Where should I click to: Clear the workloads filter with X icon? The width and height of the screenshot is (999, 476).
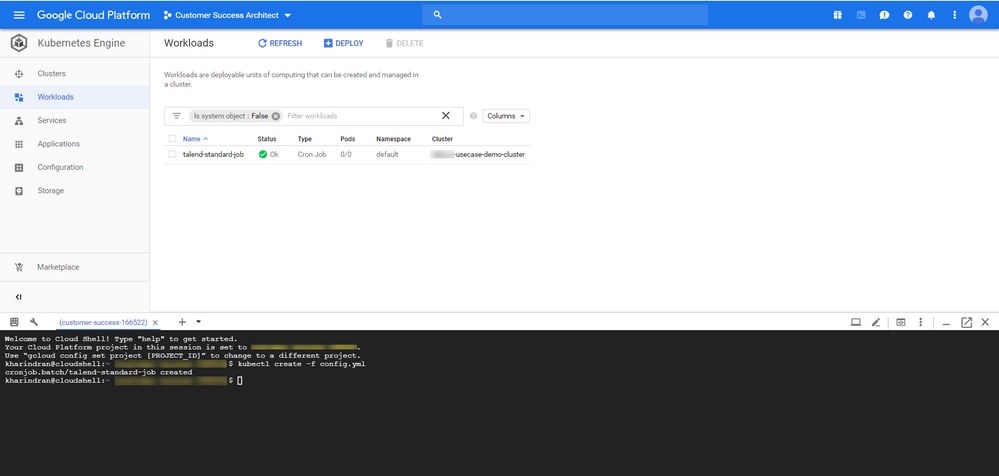pos(446,116)
